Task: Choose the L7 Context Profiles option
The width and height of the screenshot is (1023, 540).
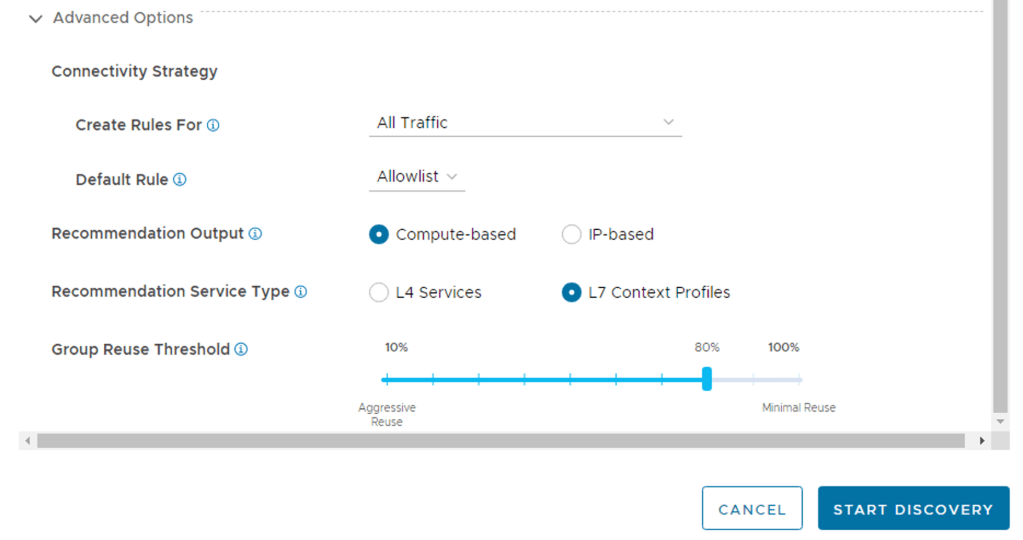Action: (x=571, y=293)
